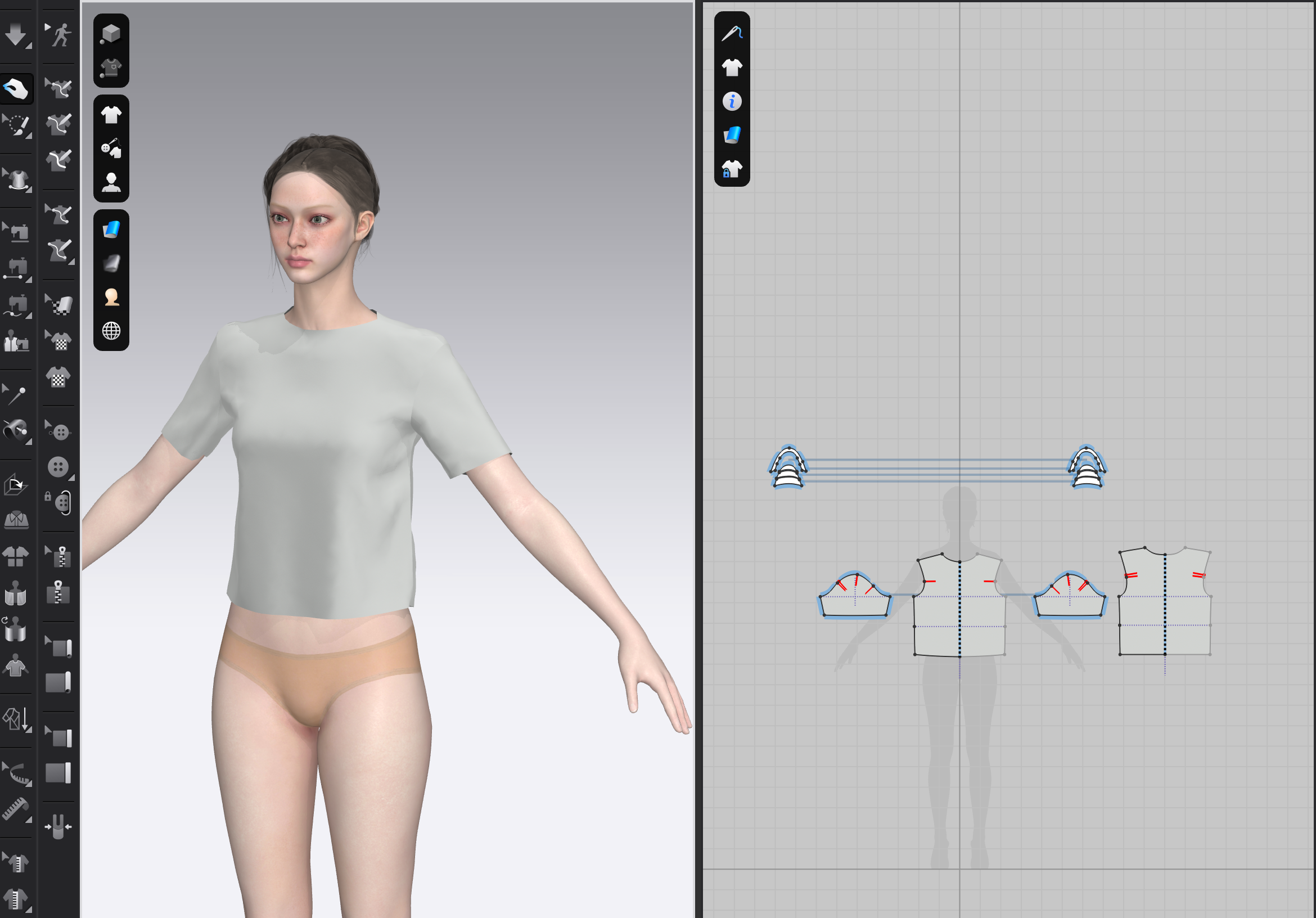The image size is (1316, 918).
Task: Toggle avatar display bust icon
Action: coord(111,182)
